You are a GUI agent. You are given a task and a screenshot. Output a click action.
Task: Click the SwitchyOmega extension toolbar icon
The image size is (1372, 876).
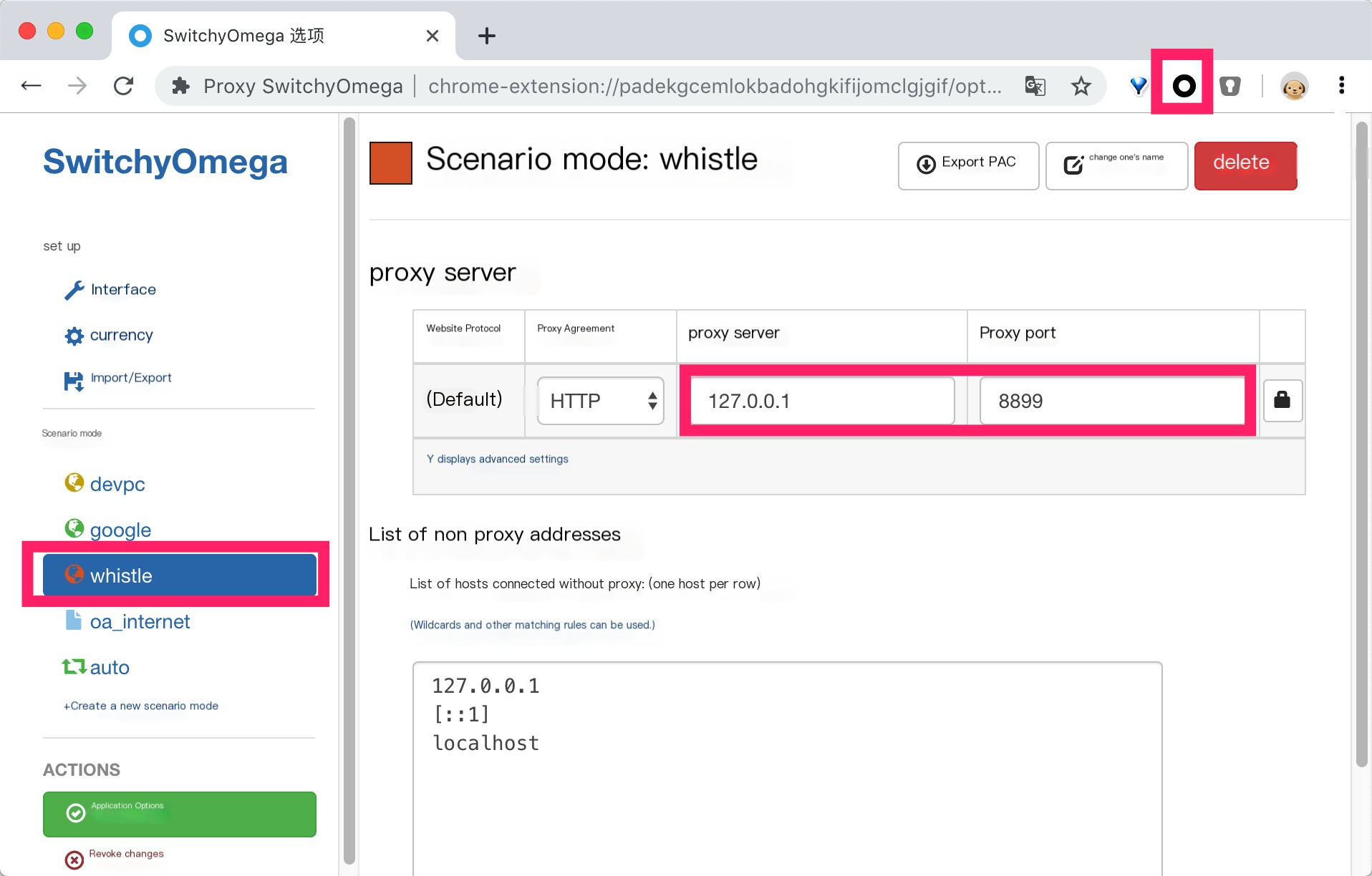[1184, 86]
